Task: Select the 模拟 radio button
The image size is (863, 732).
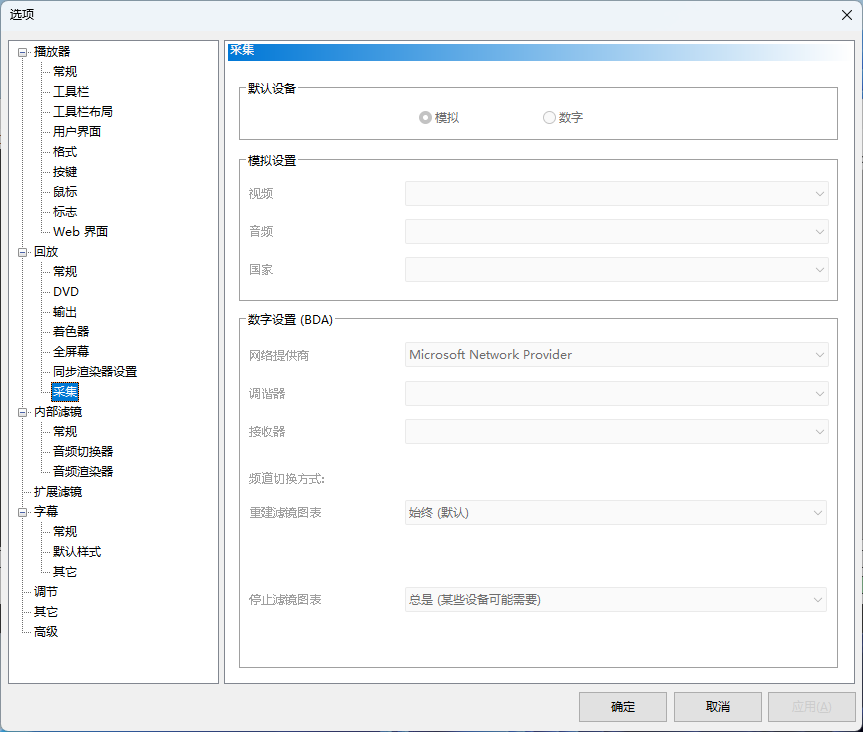Action: pos(425,118)
